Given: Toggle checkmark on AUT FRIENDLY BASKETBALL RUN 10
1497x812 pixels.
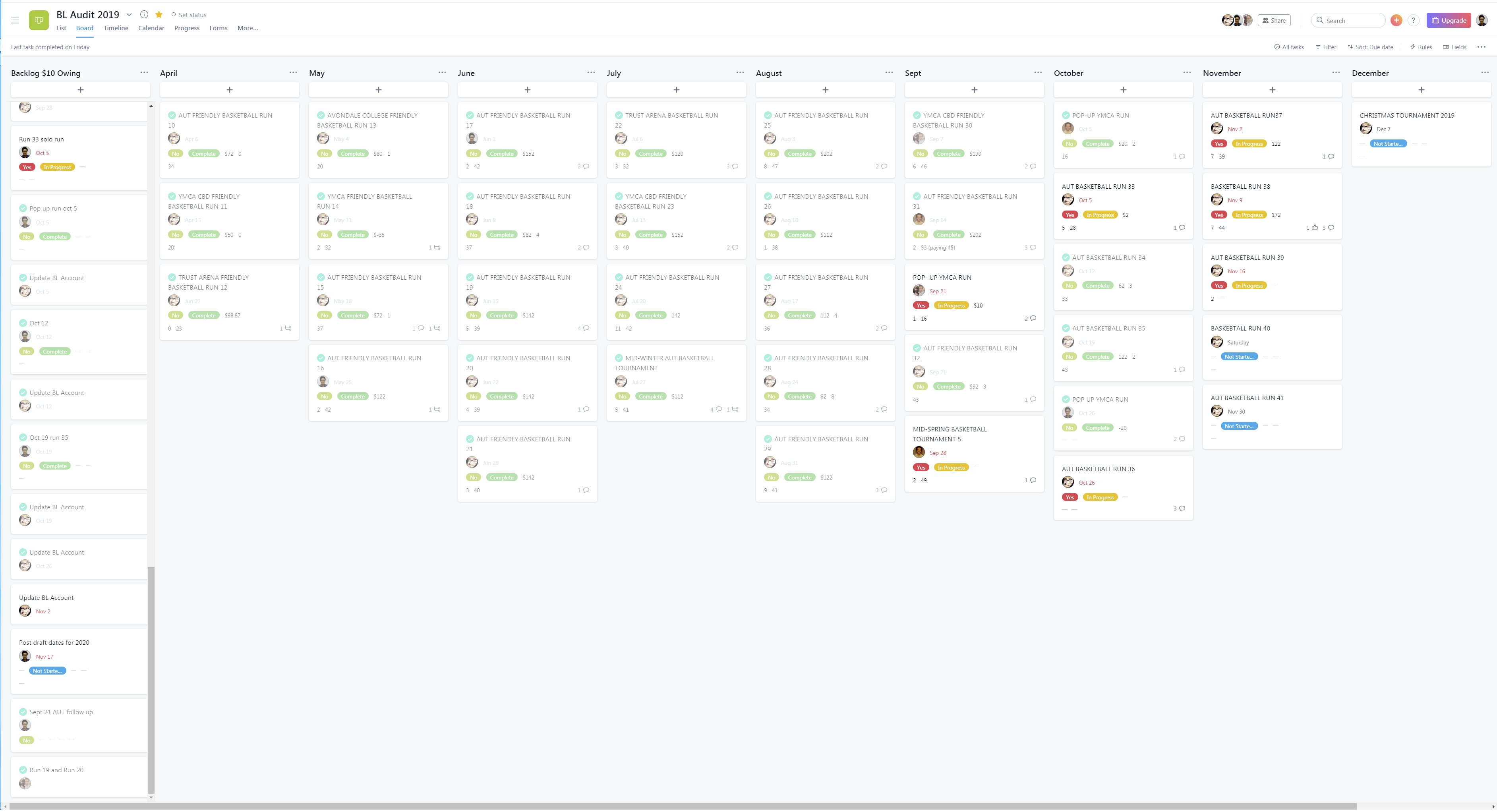Looking at the screenshot, I should point(172,116).
